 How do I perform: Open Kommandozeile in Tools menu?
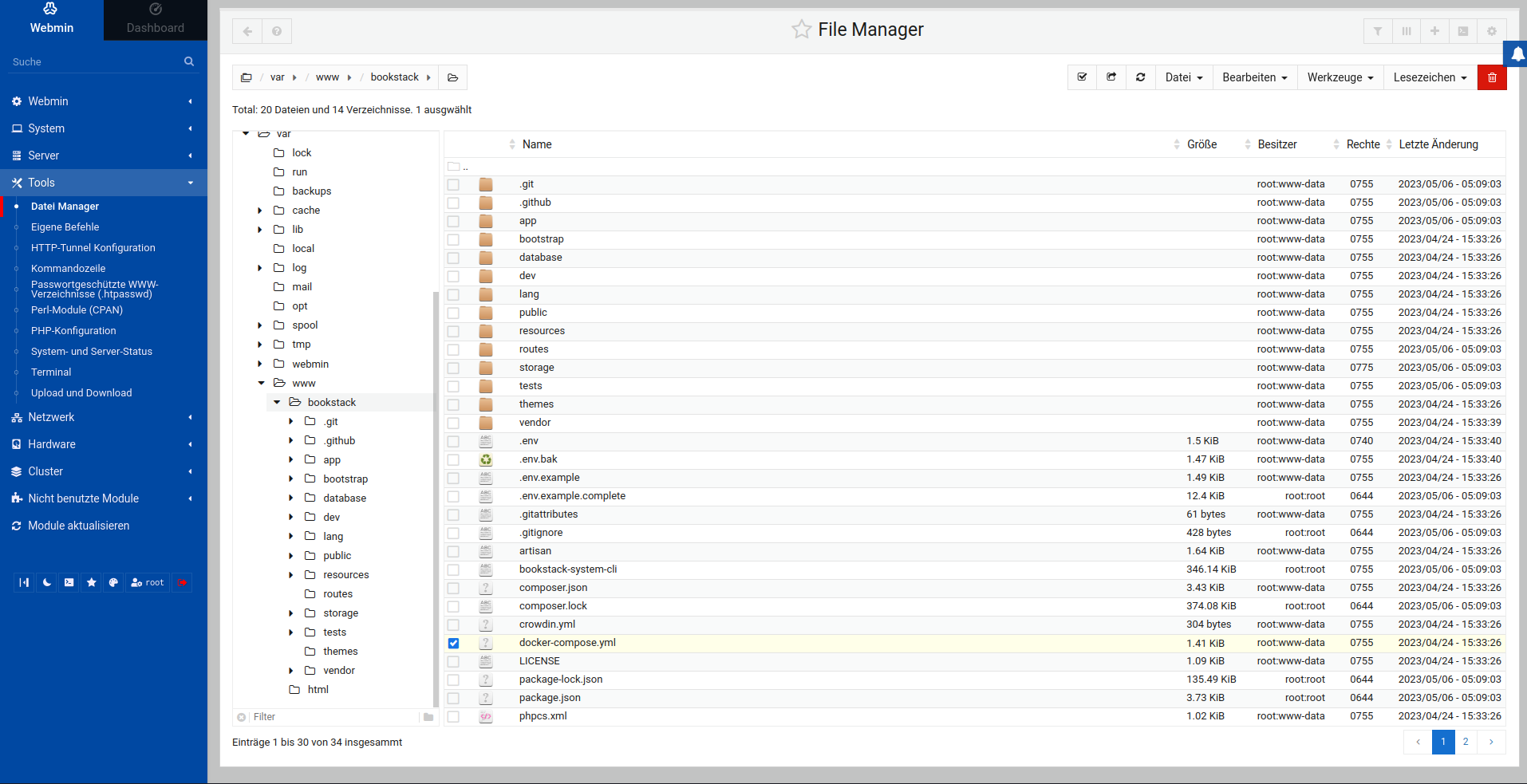(68, 269)
